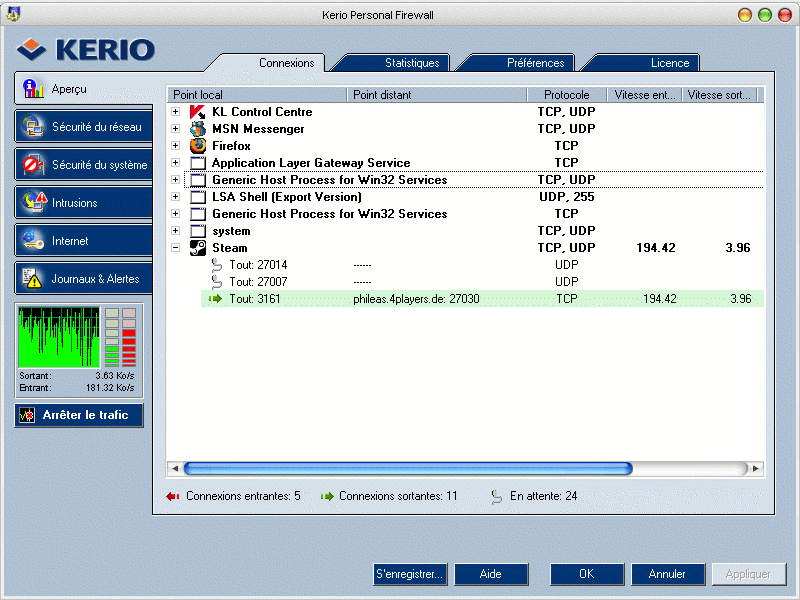Open the Licence tab
Image resolution: width=800 pixels, height=600 pixels.
(669, 63)
